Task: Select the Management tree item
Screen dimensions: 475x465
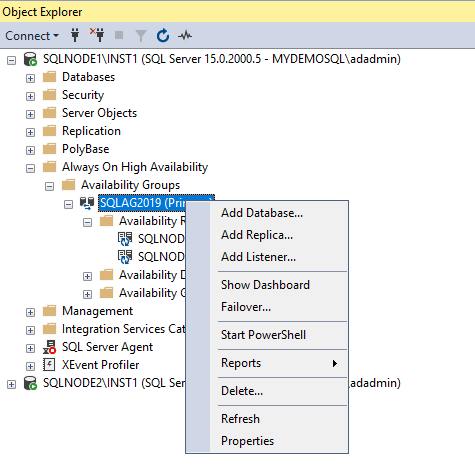Action: [x=97, y=311]
